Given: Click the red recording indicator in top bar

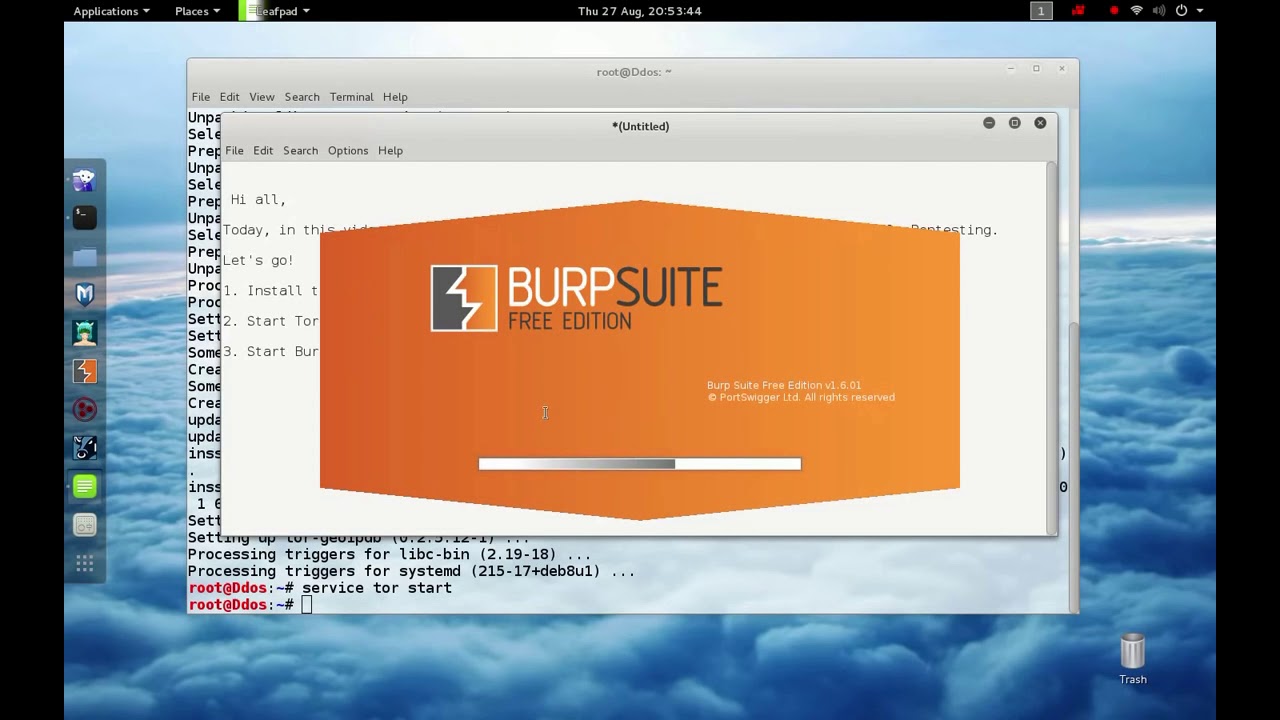Looking at the screenshot, I should (x=1114, y=11).
